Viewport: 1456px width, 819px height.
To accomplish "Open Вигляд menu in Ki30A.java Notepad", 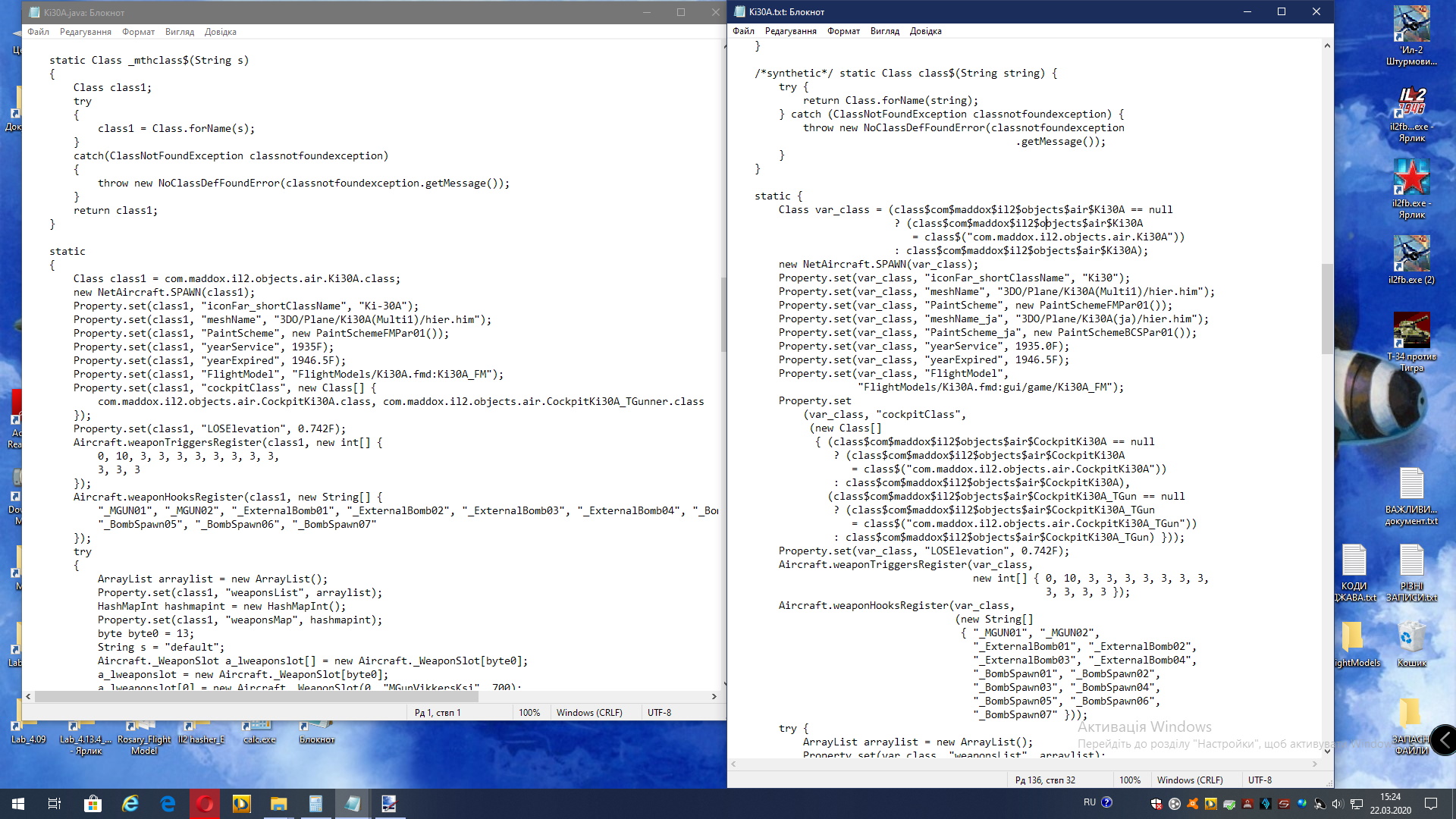I will point(180,32).
